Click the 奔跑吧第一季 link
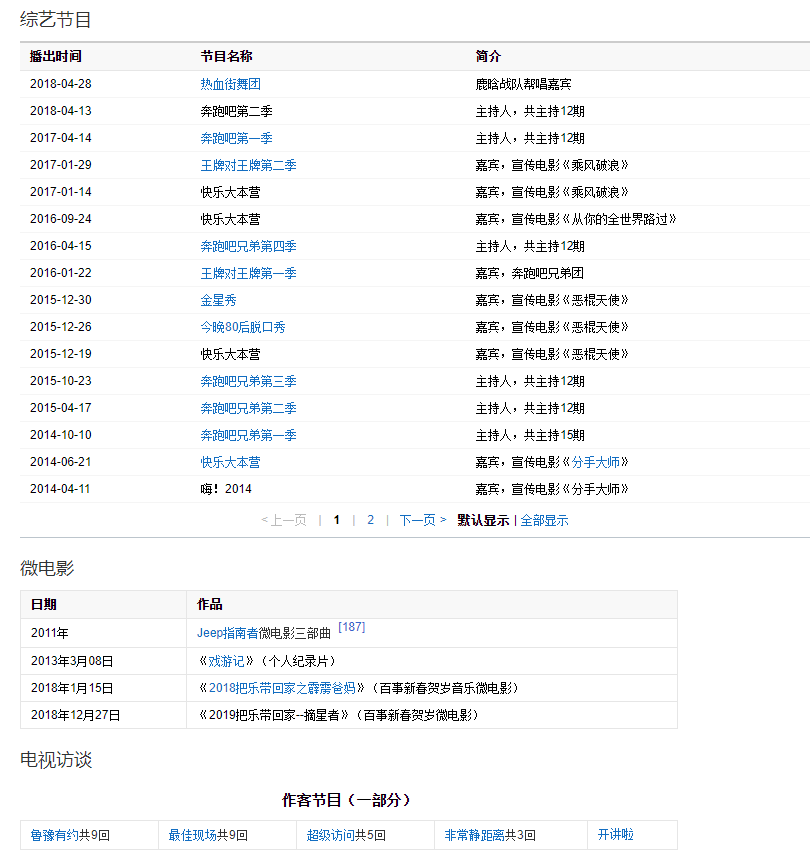Image resolution: width=812 pixels, height=852 pixels. [x=236, y=138]
